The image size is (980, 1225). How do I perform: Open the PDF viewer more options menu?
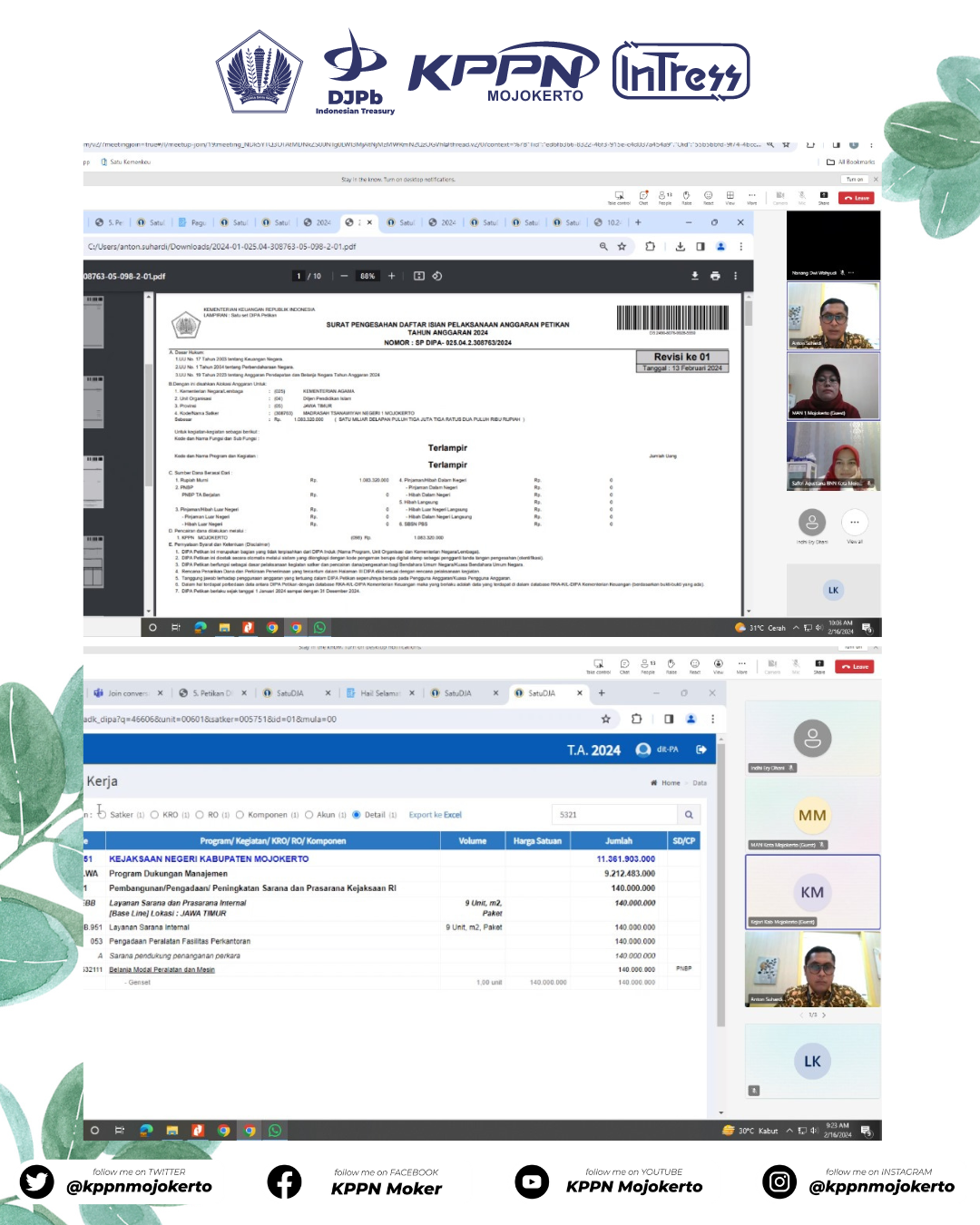click(x=735, y=276)
